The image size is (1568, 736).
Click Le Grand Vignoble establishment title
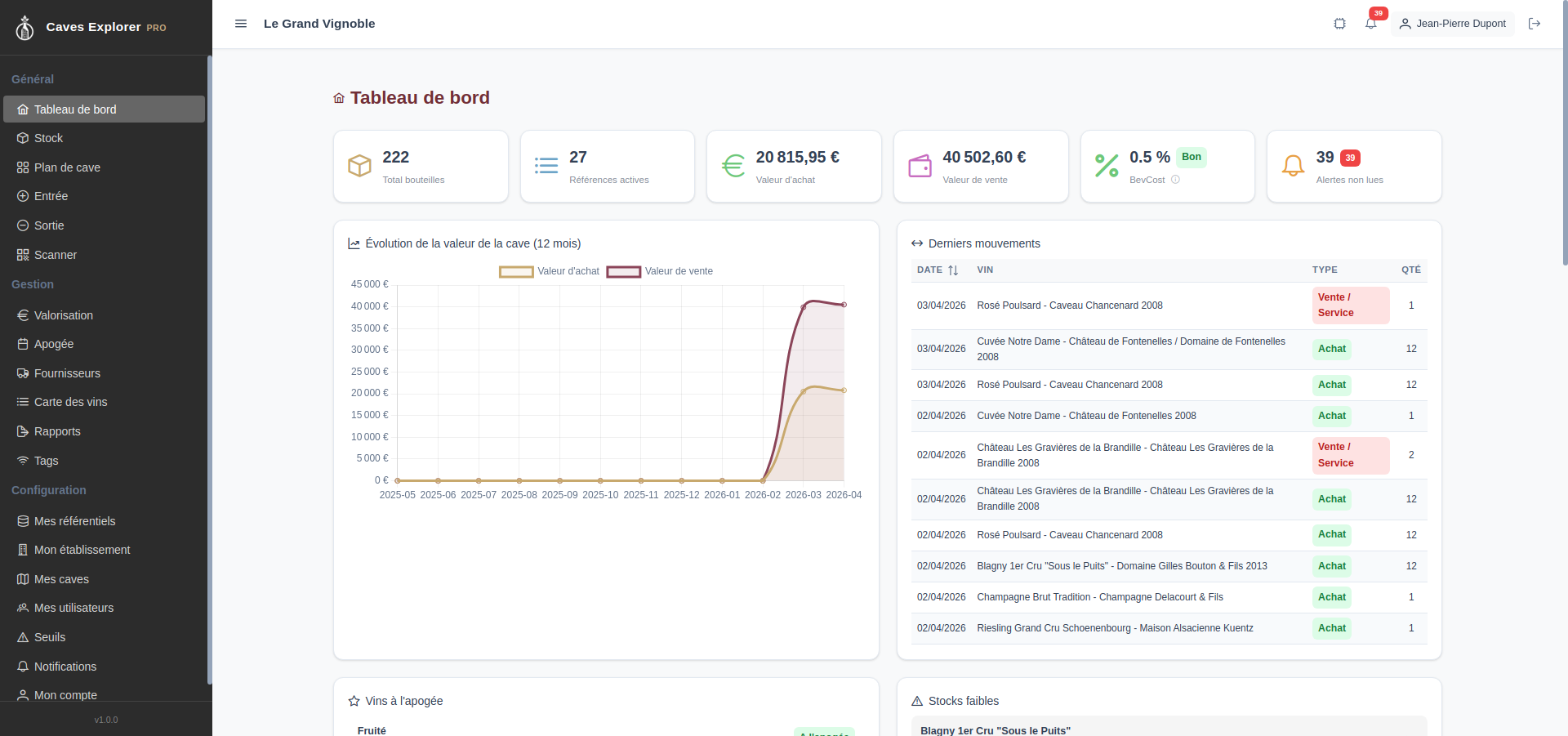[x=319, y=24]
